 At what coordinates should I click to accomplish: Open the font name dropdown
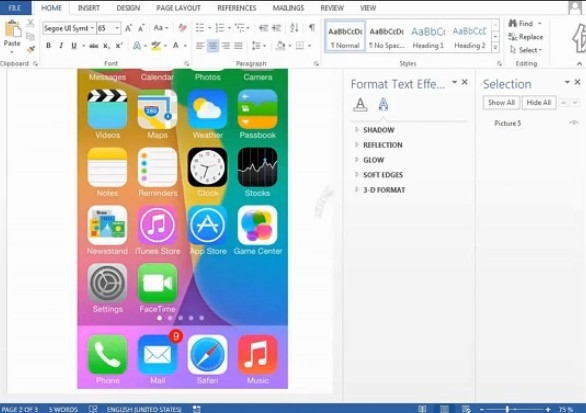tap(92, 28)
